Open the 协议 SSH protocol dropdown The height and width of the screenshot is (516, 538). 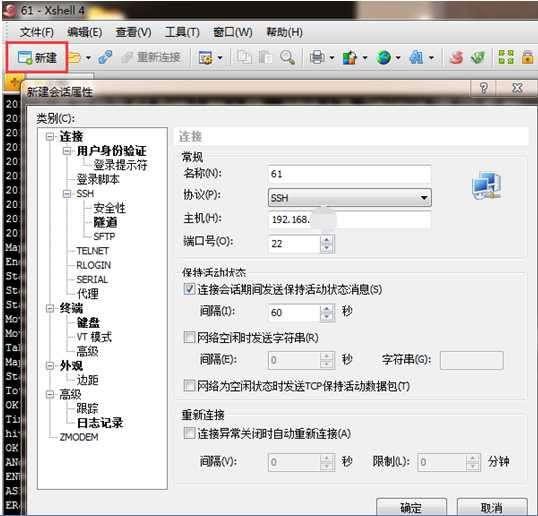pos(350,198)
